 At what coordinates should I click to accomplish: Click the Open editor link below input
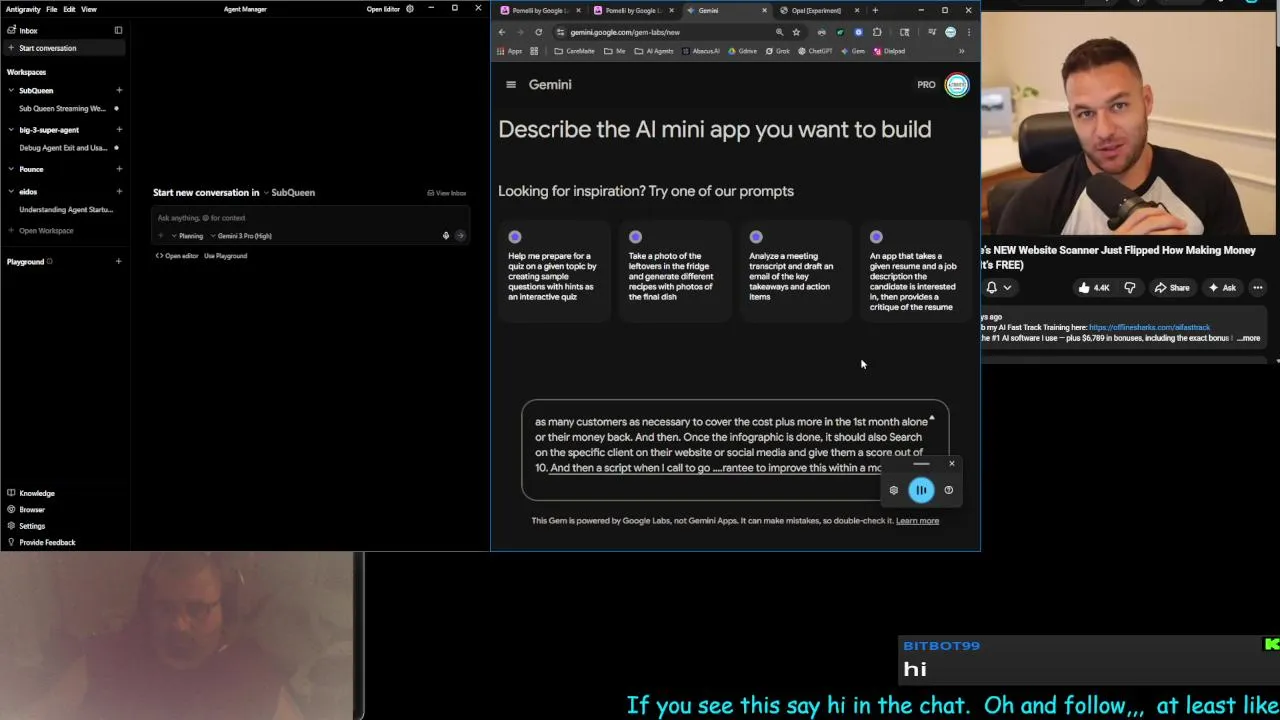click(177, 256)
